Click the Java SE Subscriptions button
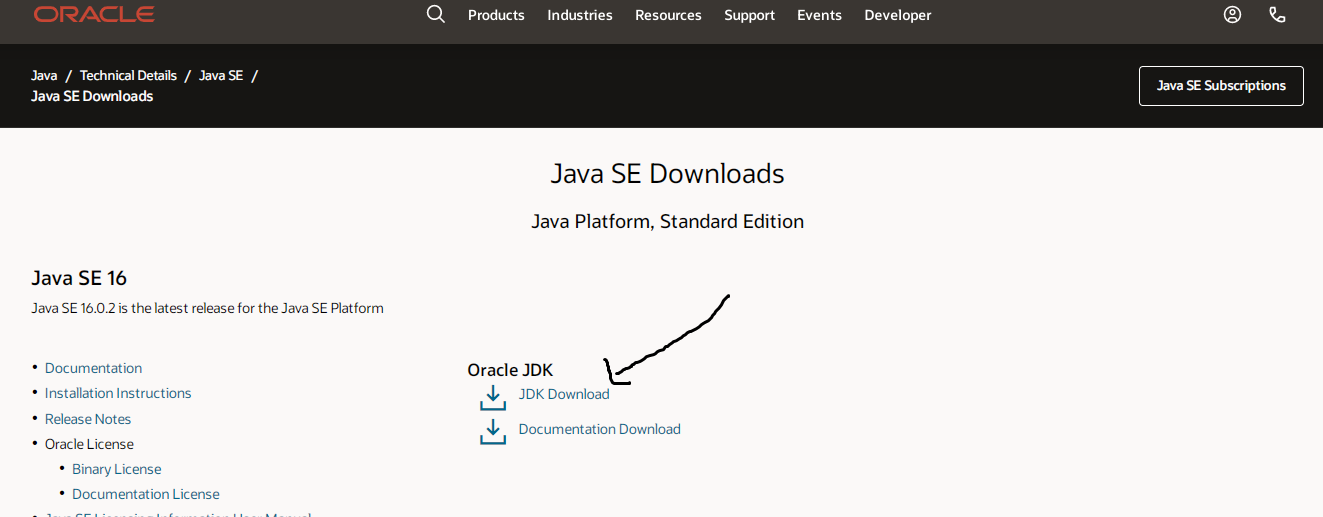The image size is (1323, 517). pyautogui.click(x=1221, y=86)
